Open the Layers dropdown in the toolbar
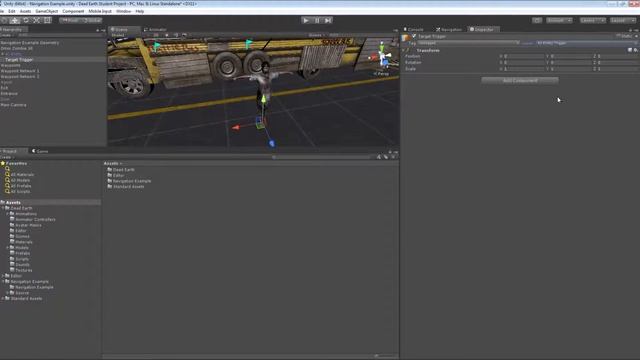The image size is (640, 360). pos(593,20)
